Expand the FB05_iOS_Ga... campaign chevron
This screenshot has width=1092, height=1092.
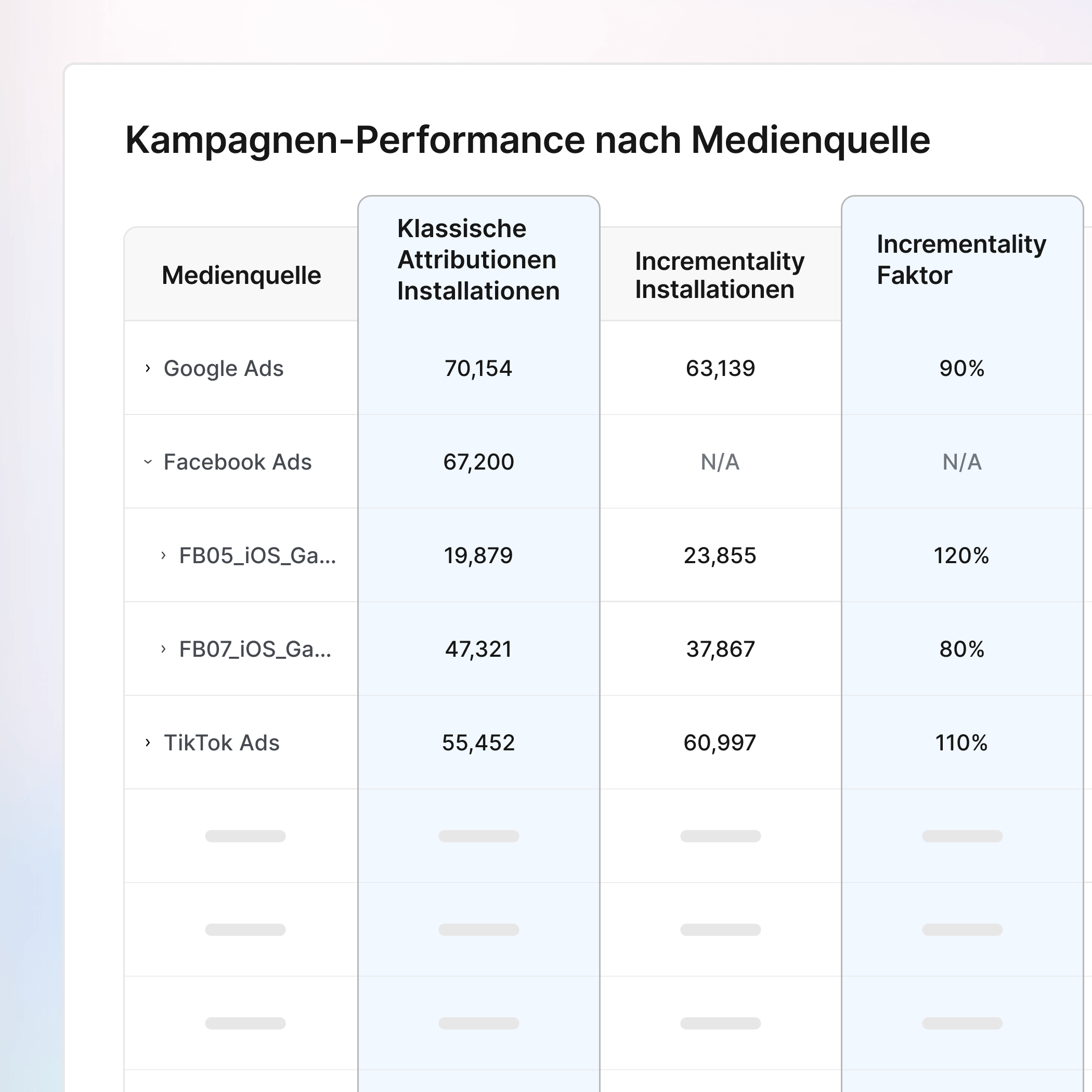tap(163, 555)
